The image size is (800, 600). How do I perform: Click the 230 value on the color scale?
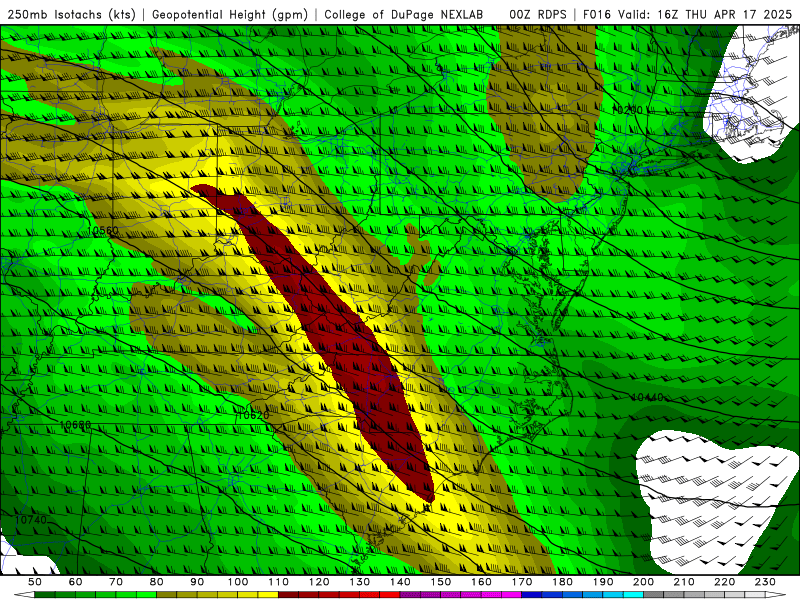765,582
